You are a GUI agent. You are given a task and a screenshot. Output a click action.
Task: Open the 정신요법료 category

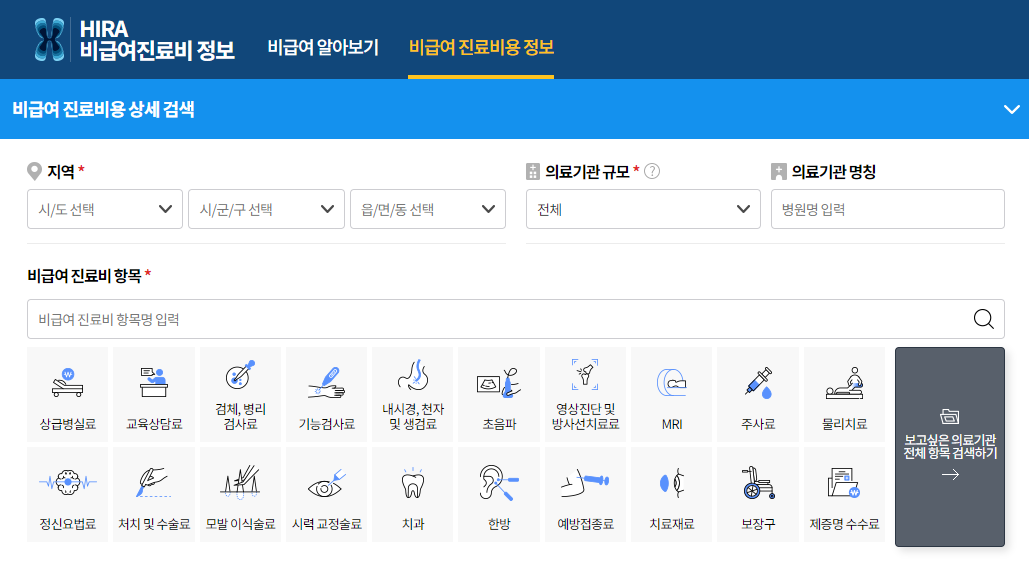68,494
